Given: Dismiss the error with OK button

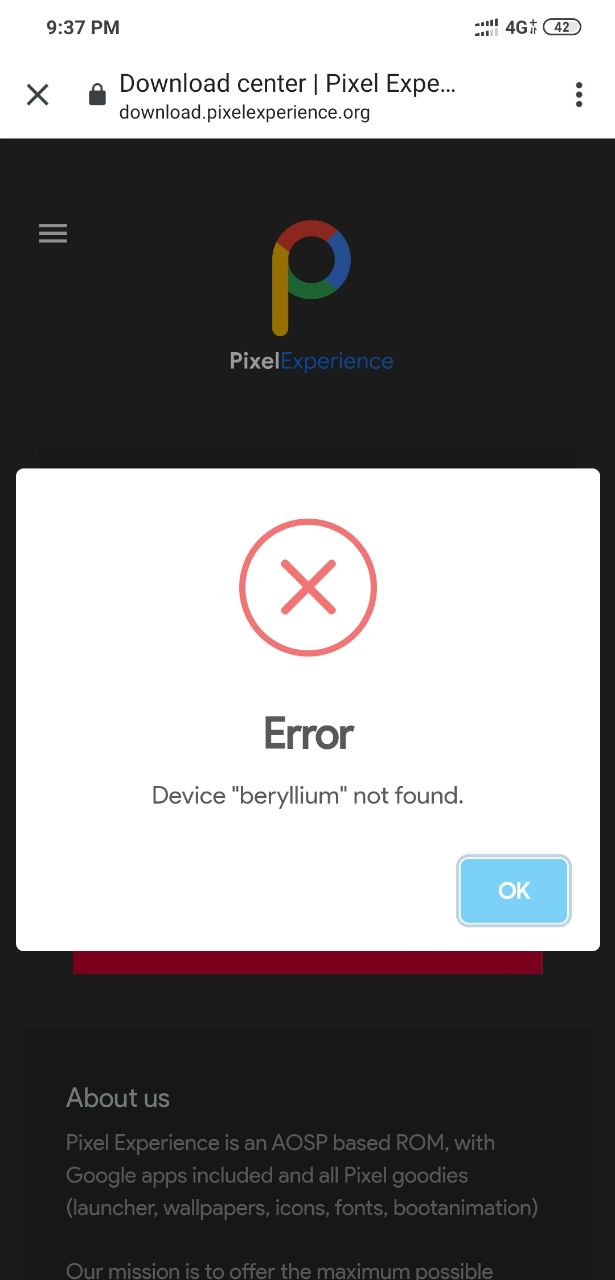Looking at the screenshot, I should click(x=514, y=890).
